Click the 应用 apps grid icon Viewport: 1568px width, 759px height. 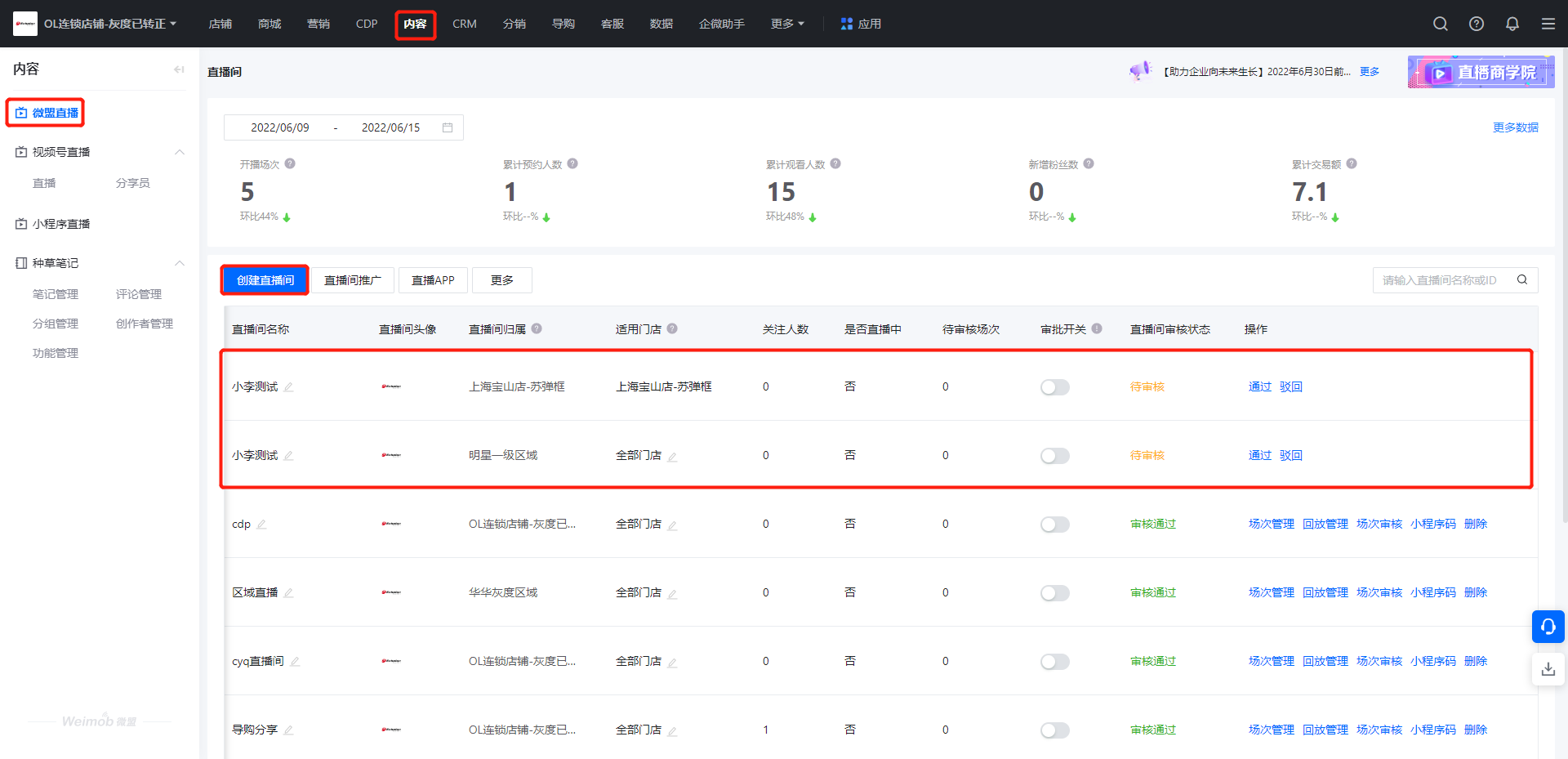pos(847,24)
